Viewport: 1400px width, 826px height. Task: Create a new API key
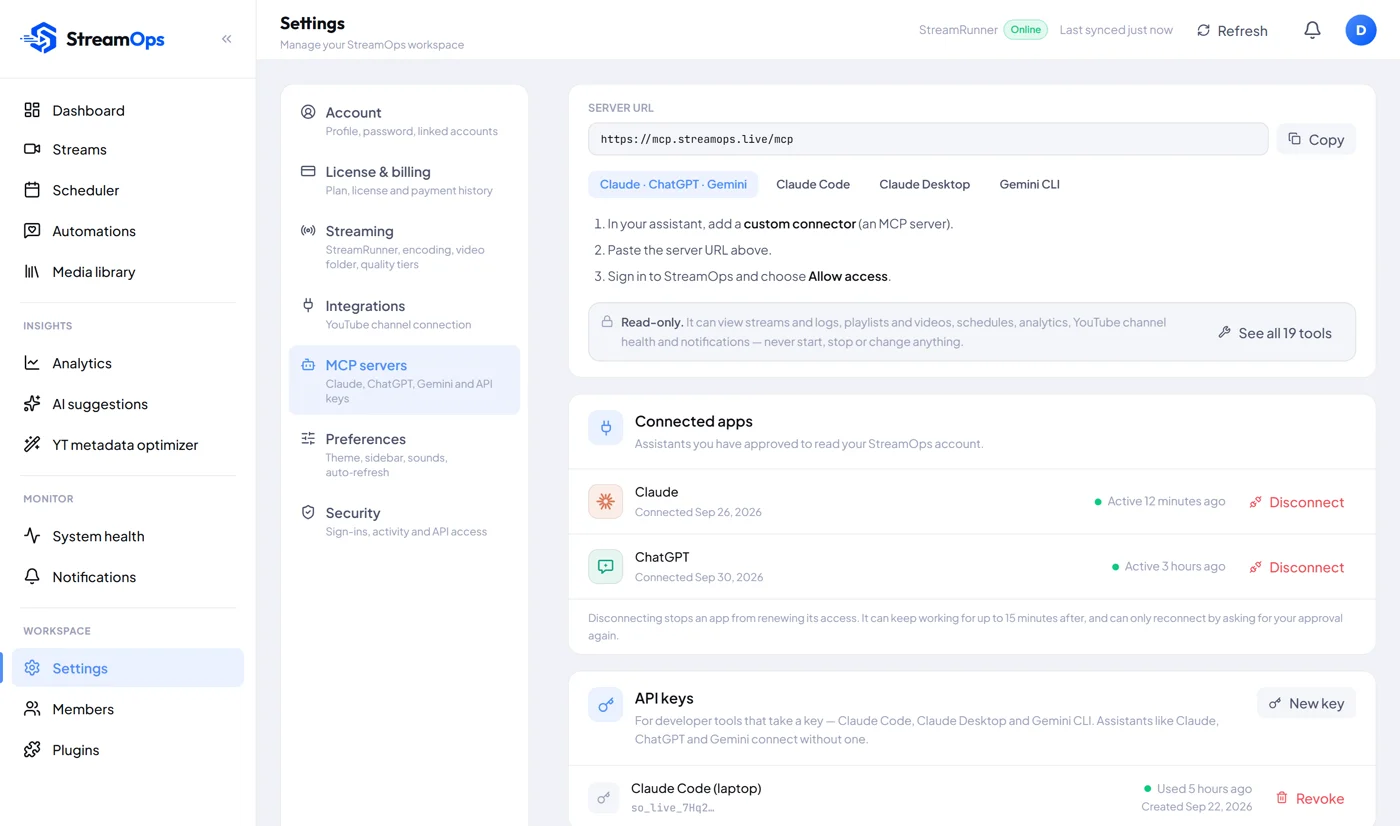pyautogui.click(x=1306, y=703)
